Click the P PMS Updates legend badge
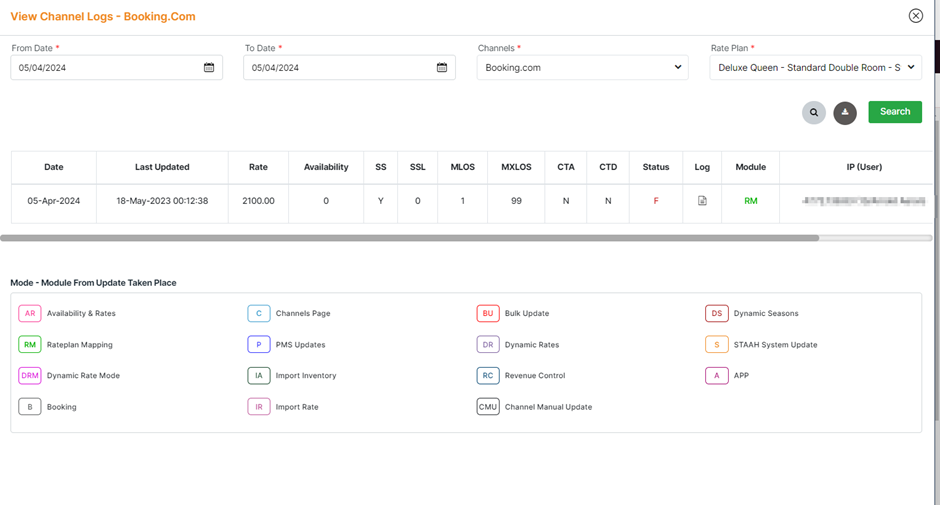Image resolution: width=940 pixels, height=505 pixels. click(259, 345)
